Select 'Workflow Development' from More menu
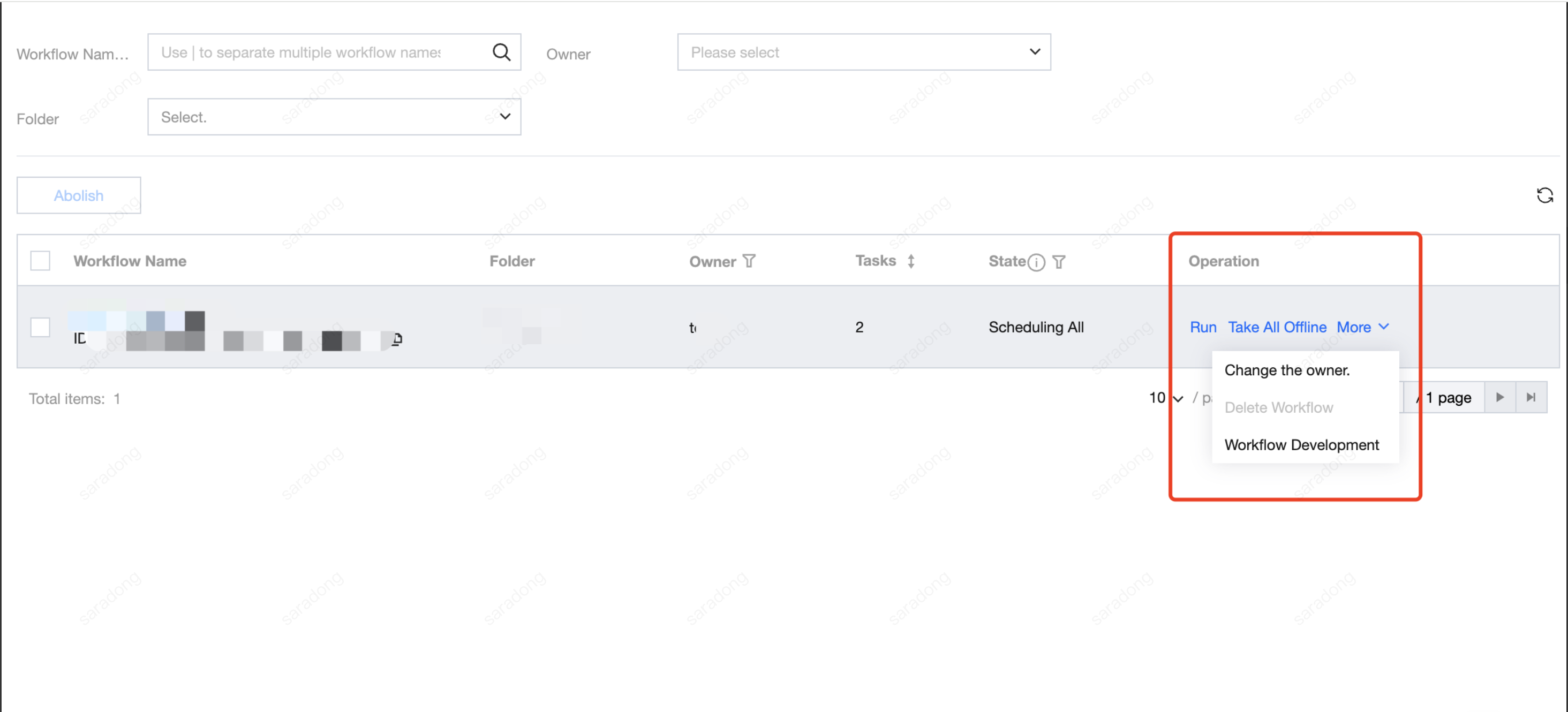This screenshot has height=712, width=1568. [x=1301, y=445]
